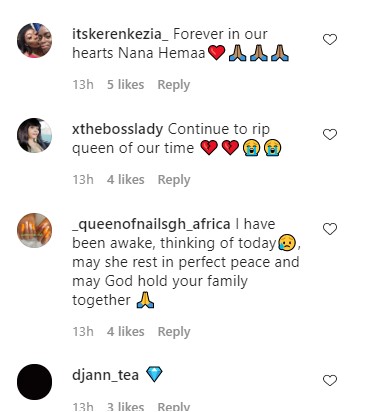365x412 pixels.
Task: Open djann_tea black avatar
Action: (35, 382)
